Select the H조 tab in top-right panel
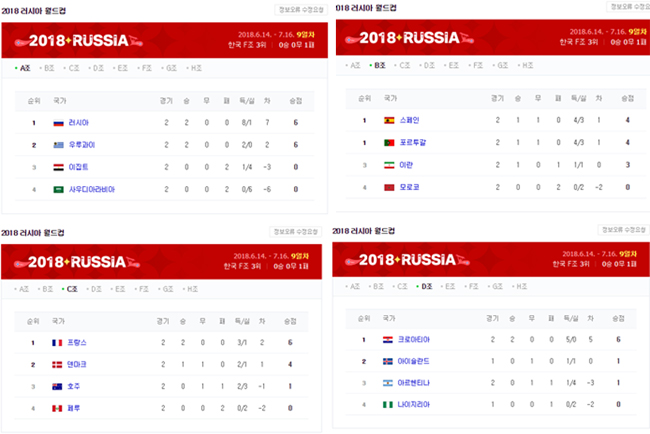Viewport: 650px width, 434px height. pos(526,65)
